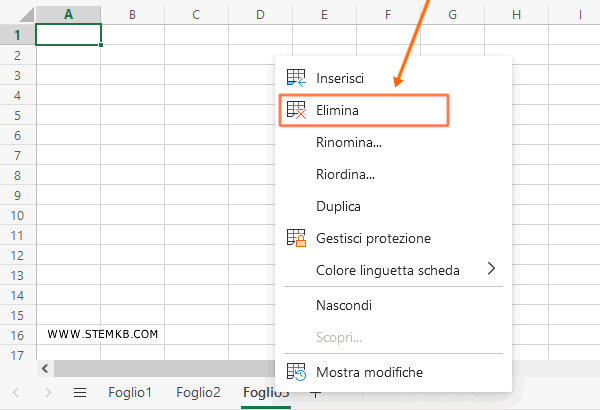Select Duplica to copy the sheet
Viewport: 600px width, 410px height.
click(x=393, y=206)
